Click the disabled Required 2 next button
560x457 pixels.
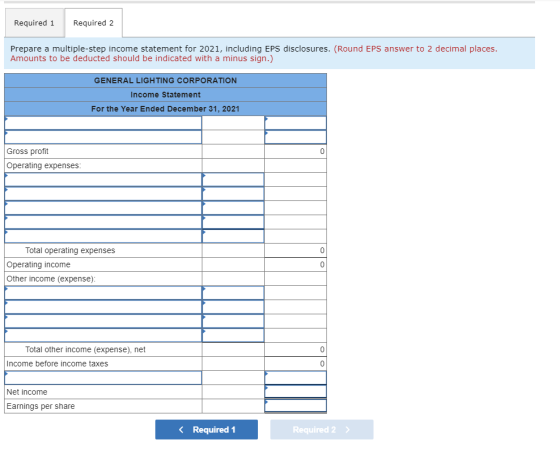pos(322,430)
